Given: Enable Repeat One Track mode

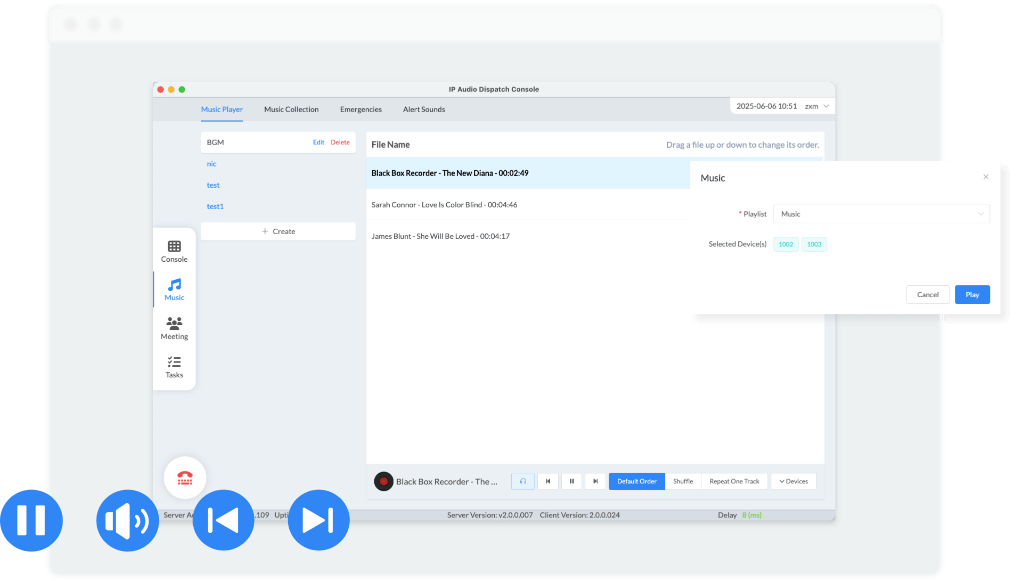Looking at the screenshot, I should 734,481.
